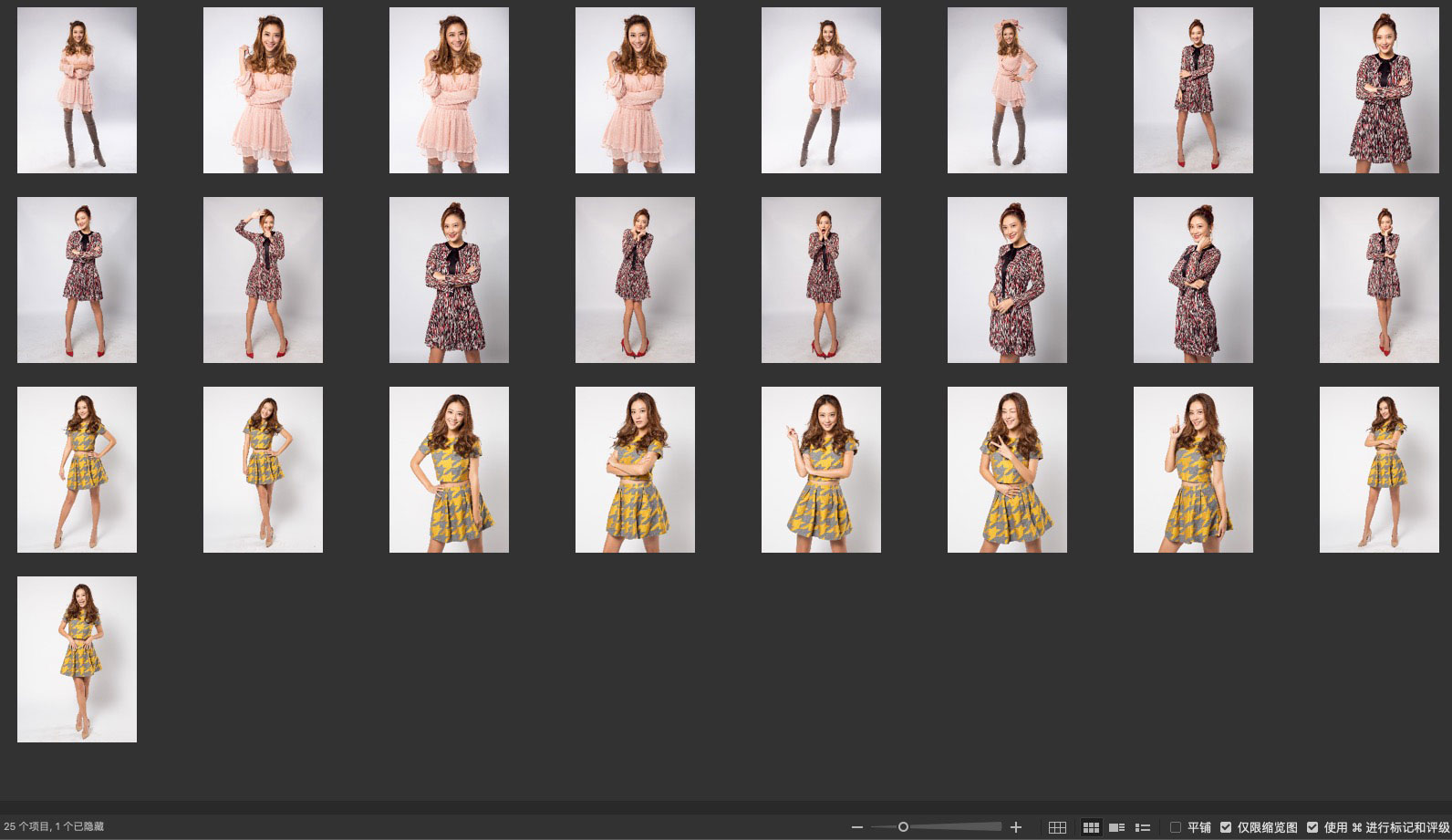Select the last thumbnail in the top row
Viewport: 1452px width, 840px height.
point(1379,90)
